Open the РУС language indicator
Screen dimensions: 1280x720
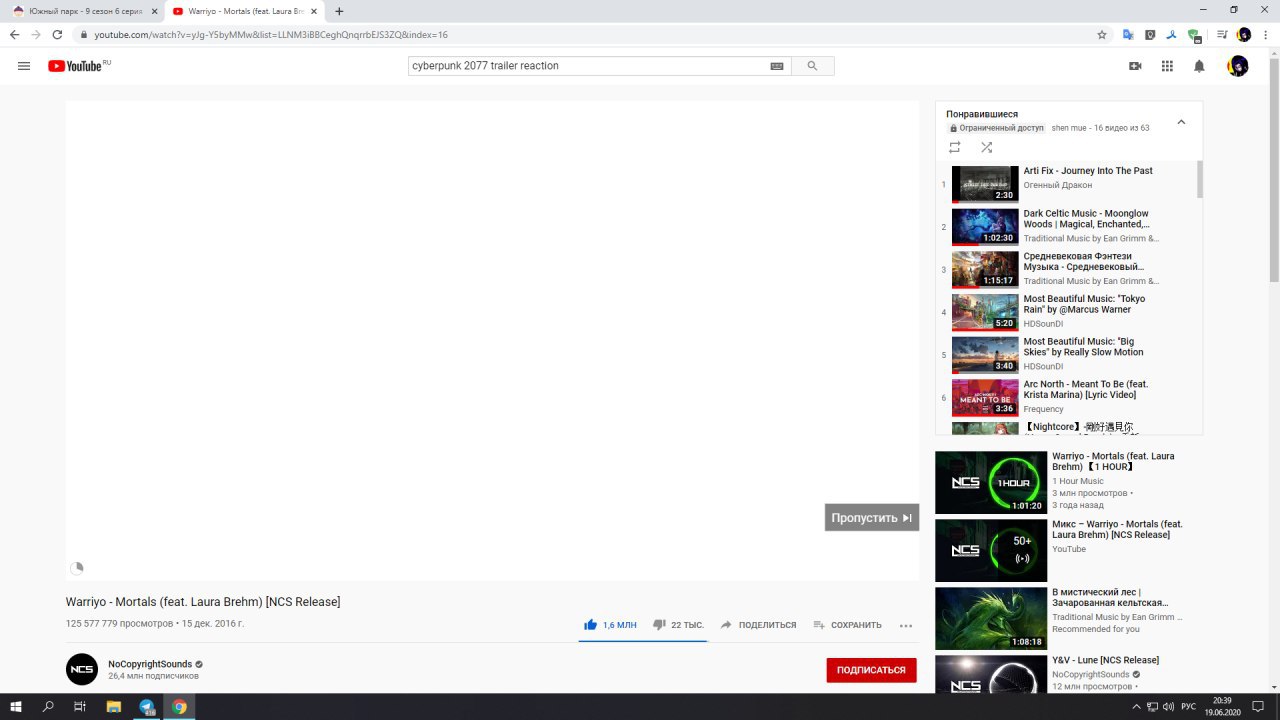click(x=1188, y=706)
